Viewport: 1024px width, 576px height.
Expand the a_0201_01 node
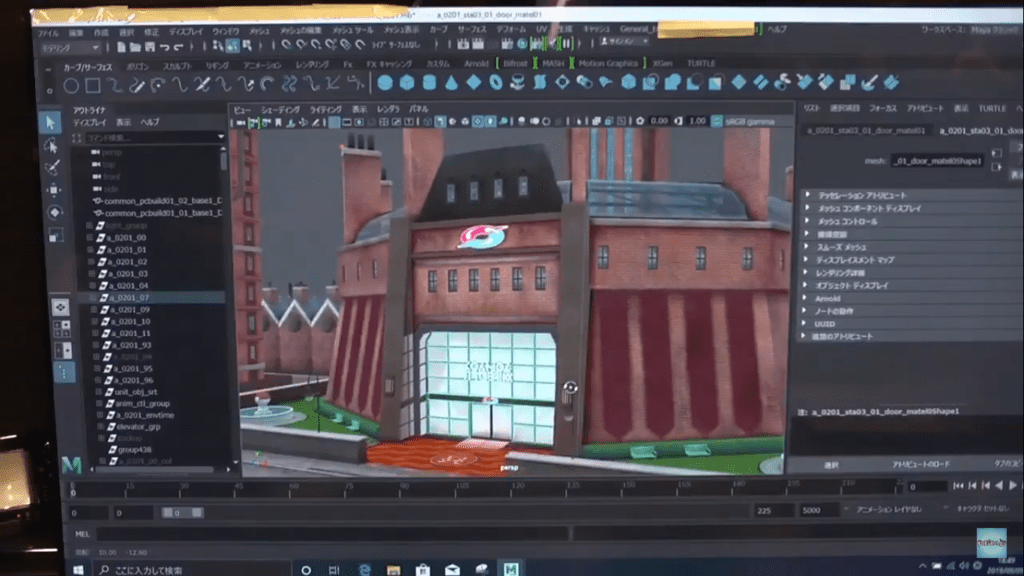(x=90, y=249)
